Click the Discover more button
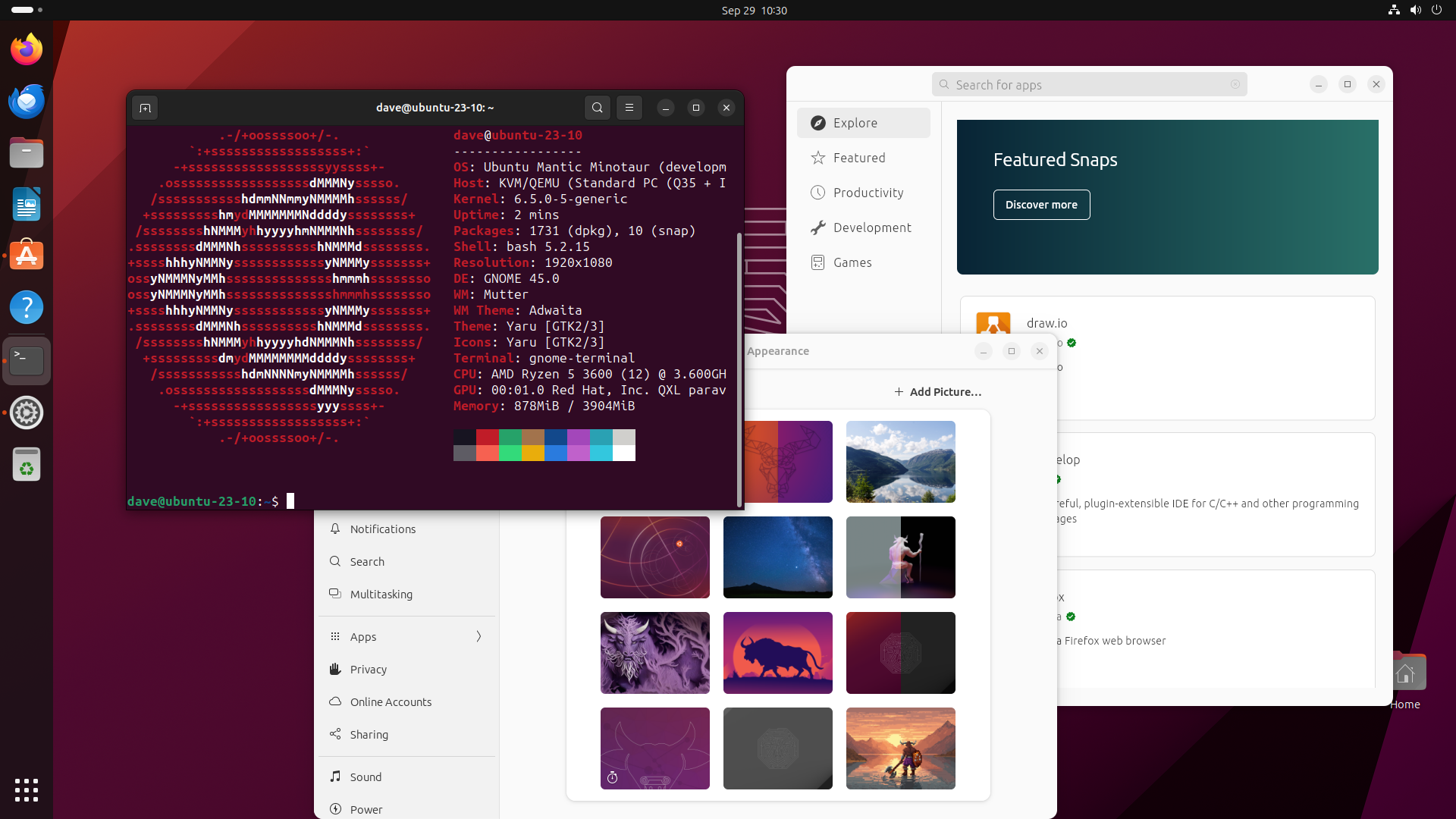This screenshot has width=1456, height=819. pyautogui.click(x=1041, y=205)
